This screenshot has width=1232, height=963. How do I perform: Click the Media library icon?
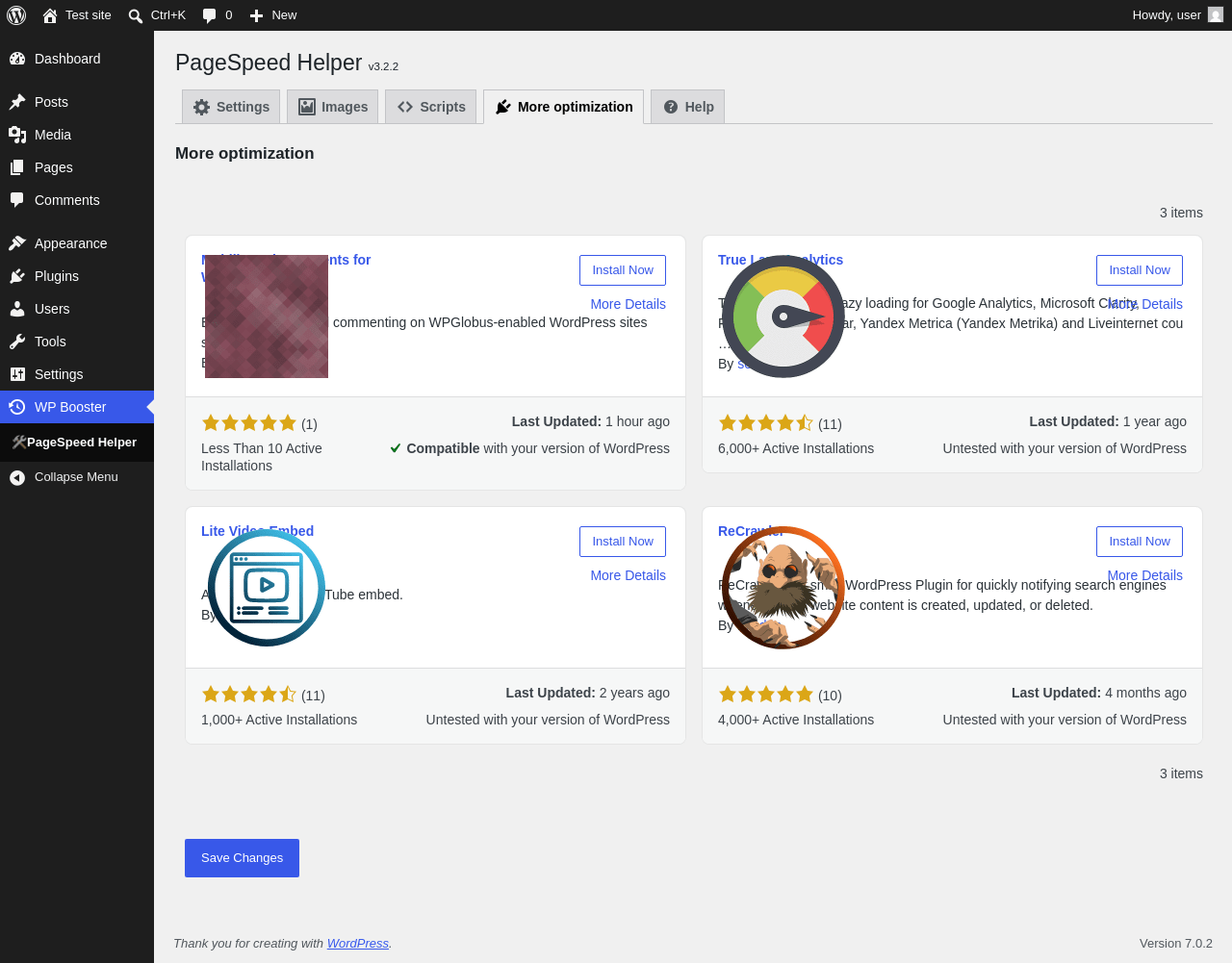point(17,135)
